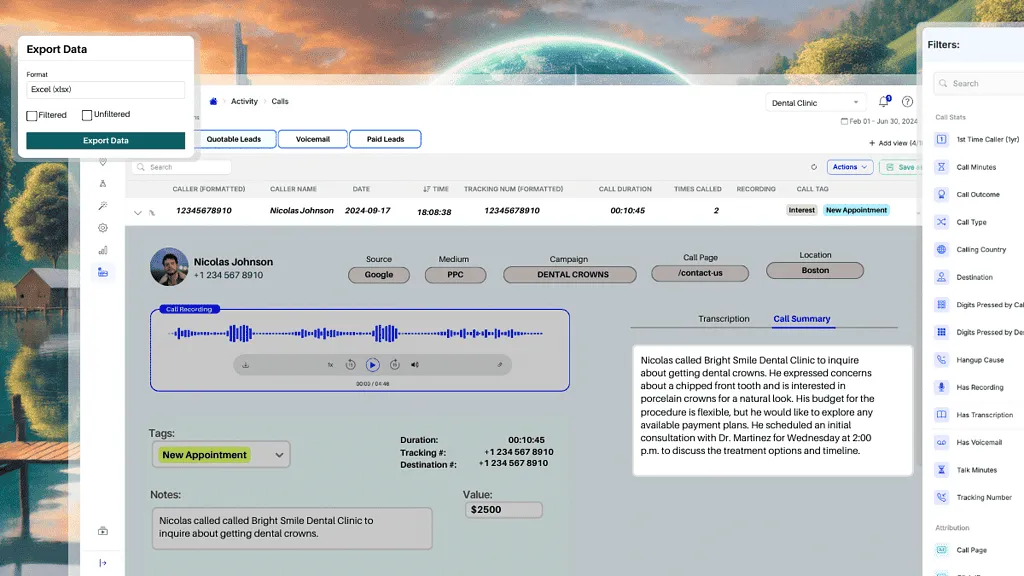
Task: Select Talk Minutes filter
Action: (x=976, y=470)
